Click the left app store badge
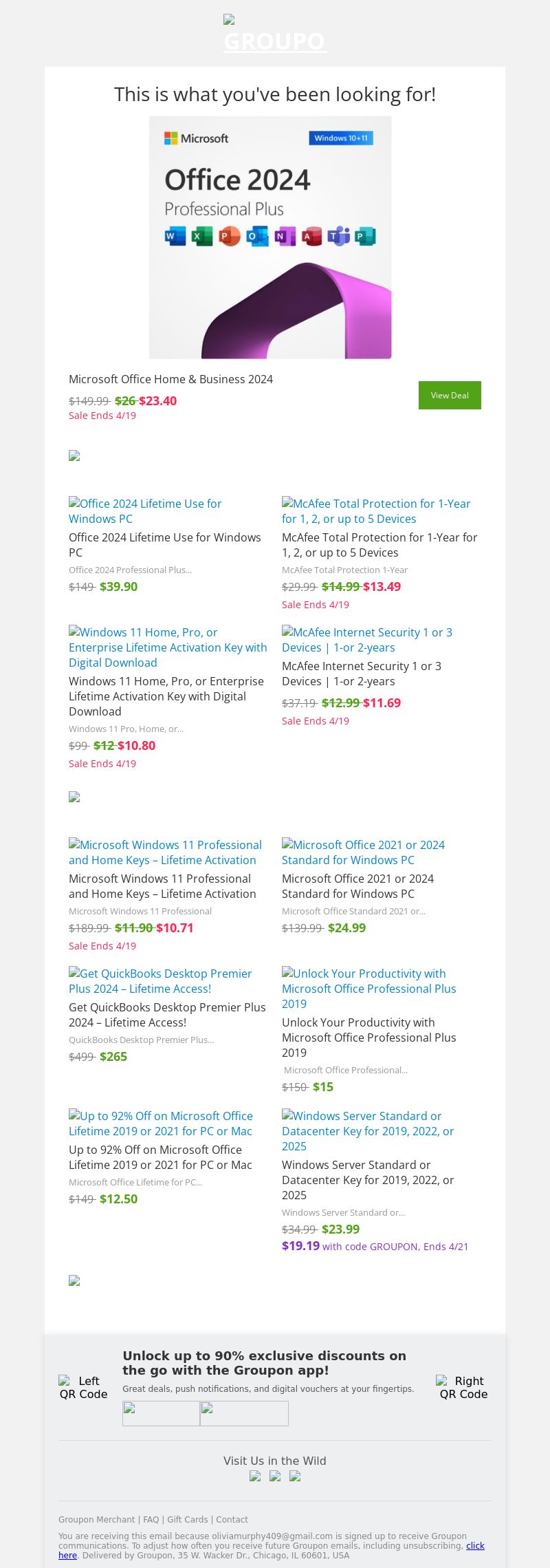550x1568 pixels. pos(161,1413)
